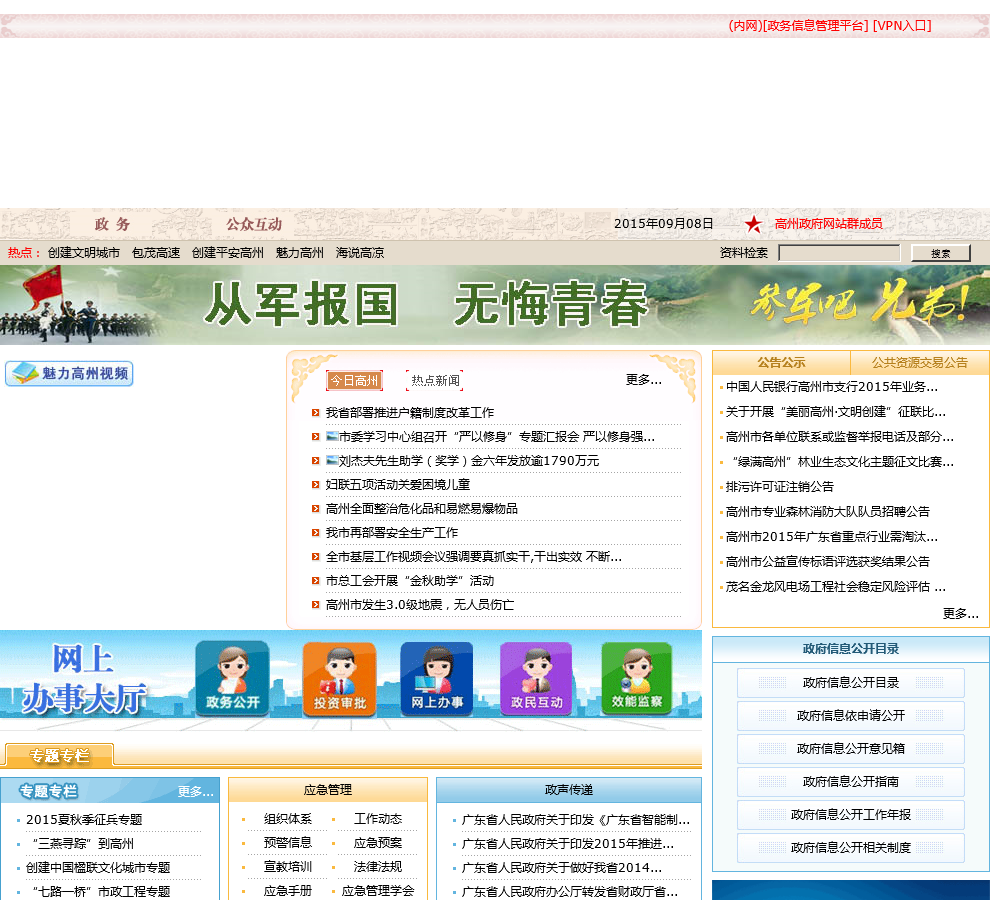The image size is (990, 900).
Task: Click hot topic 创建文明城市
Action: 83,253
